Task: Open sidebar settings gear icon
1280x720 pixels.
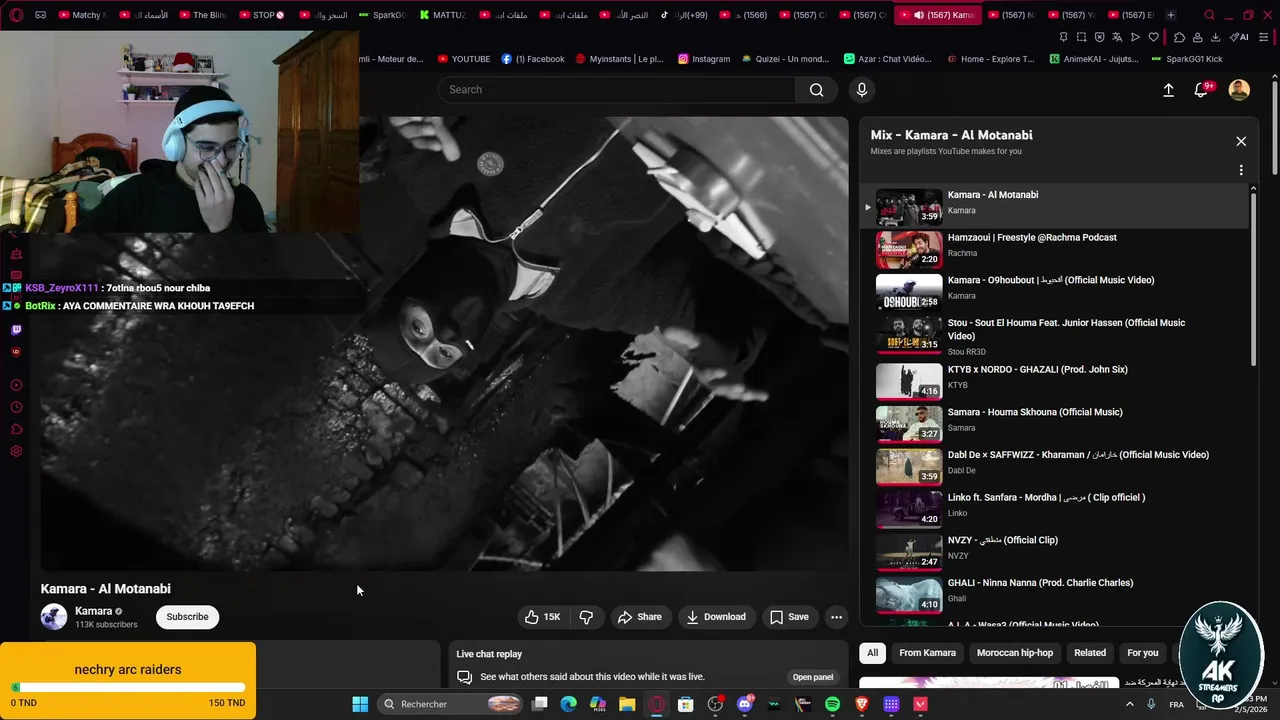Action: 16,451
